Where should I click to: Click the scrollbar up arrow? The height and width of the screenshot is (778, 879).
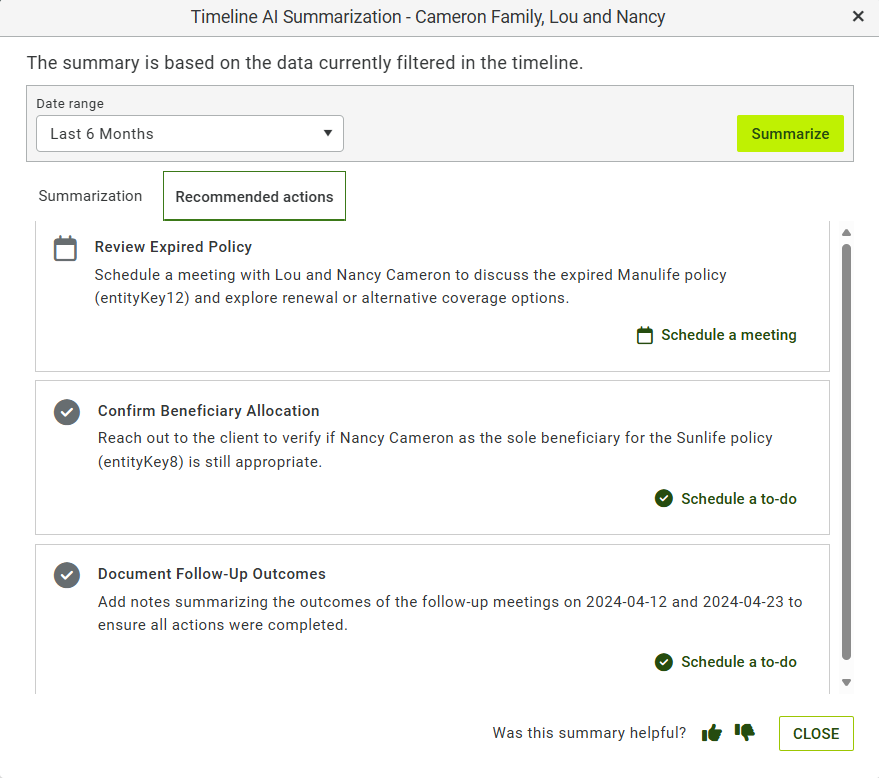(846, 233)
